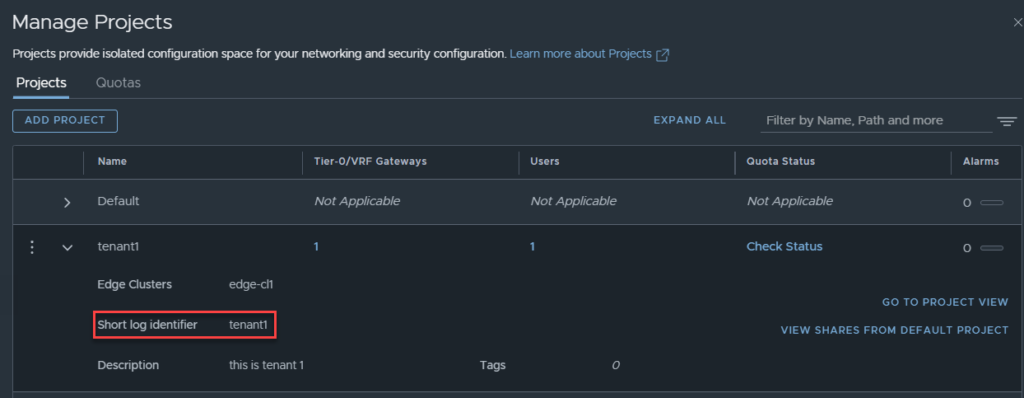This screenshot has width=1024, height=398.
Task: Open the three-dot menu for tenant1
Action: tap(32, 247)
